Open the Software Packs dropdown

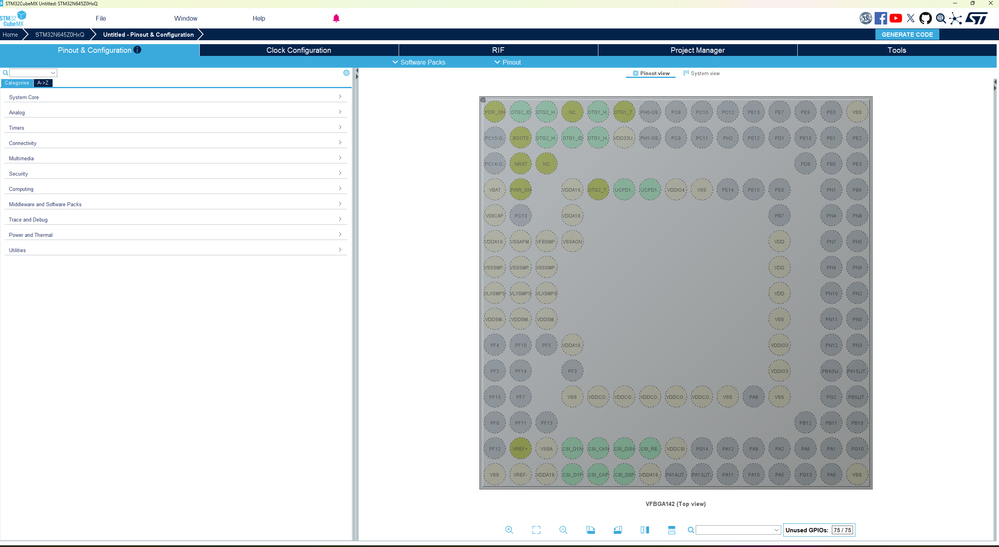coord(419,62)
